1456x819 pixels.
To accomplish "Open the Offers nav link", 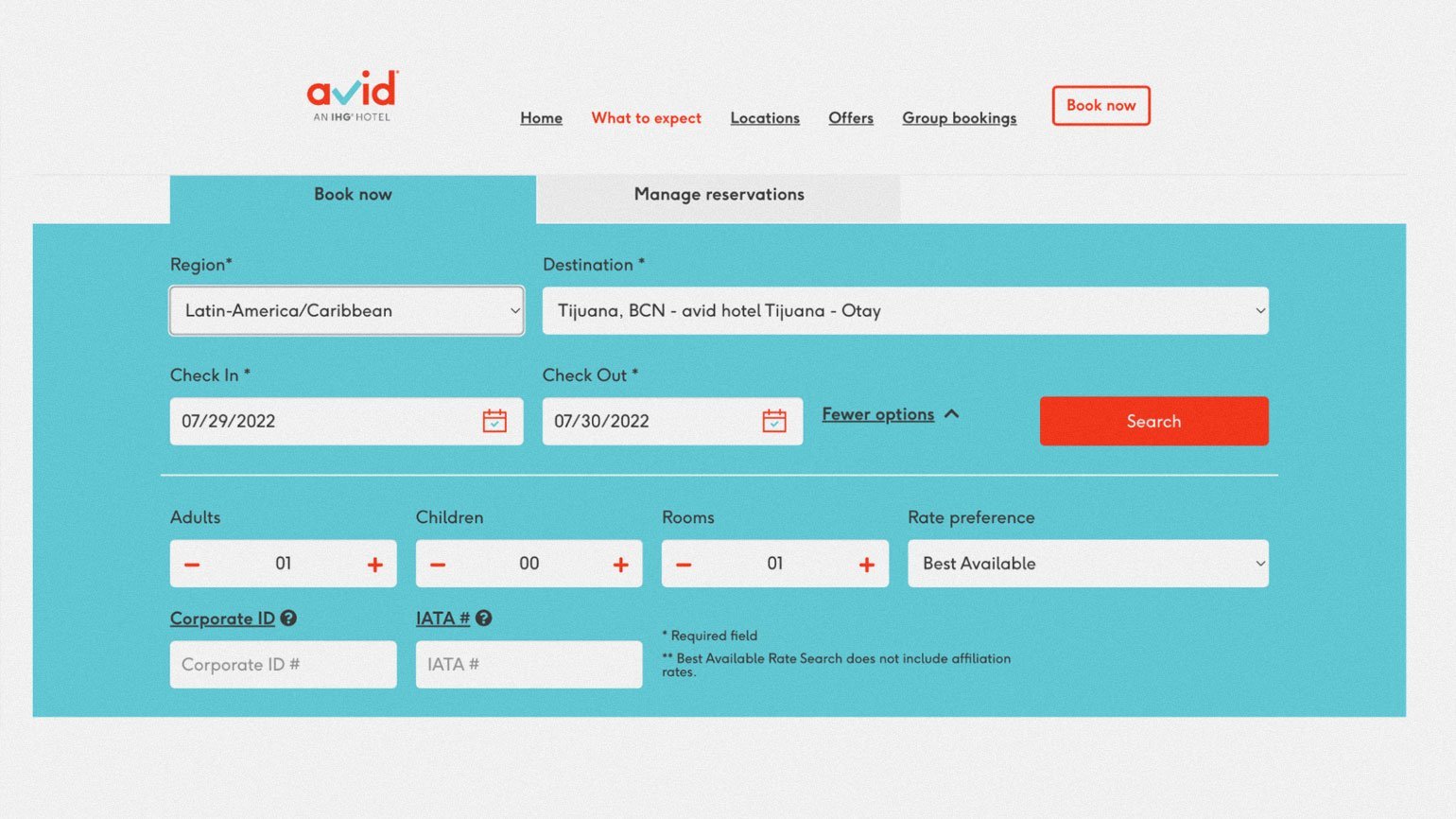I will pos(851,118).
